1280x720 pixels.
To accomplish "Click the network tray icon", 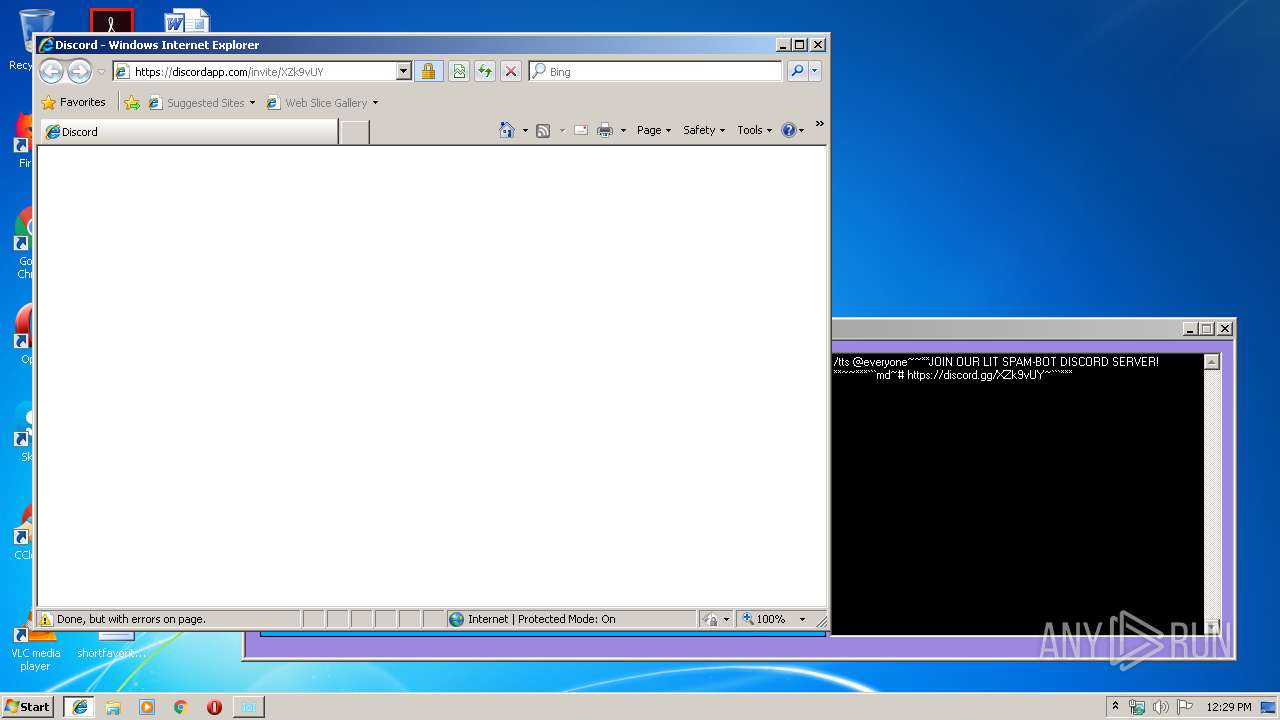I will pos(1137,707).
